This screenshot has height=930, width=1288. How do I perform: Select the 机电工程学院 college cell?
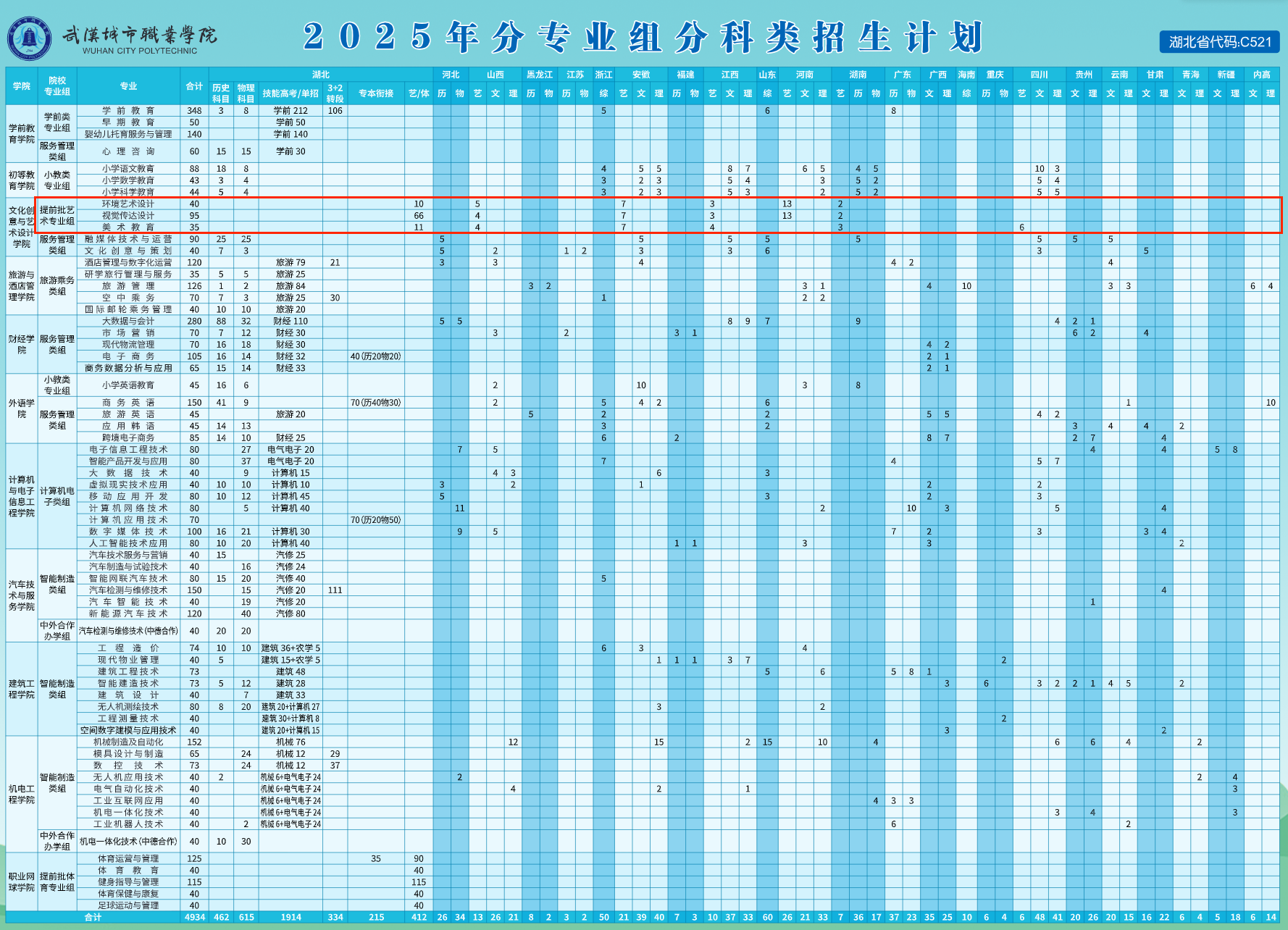tap(22, 794)
